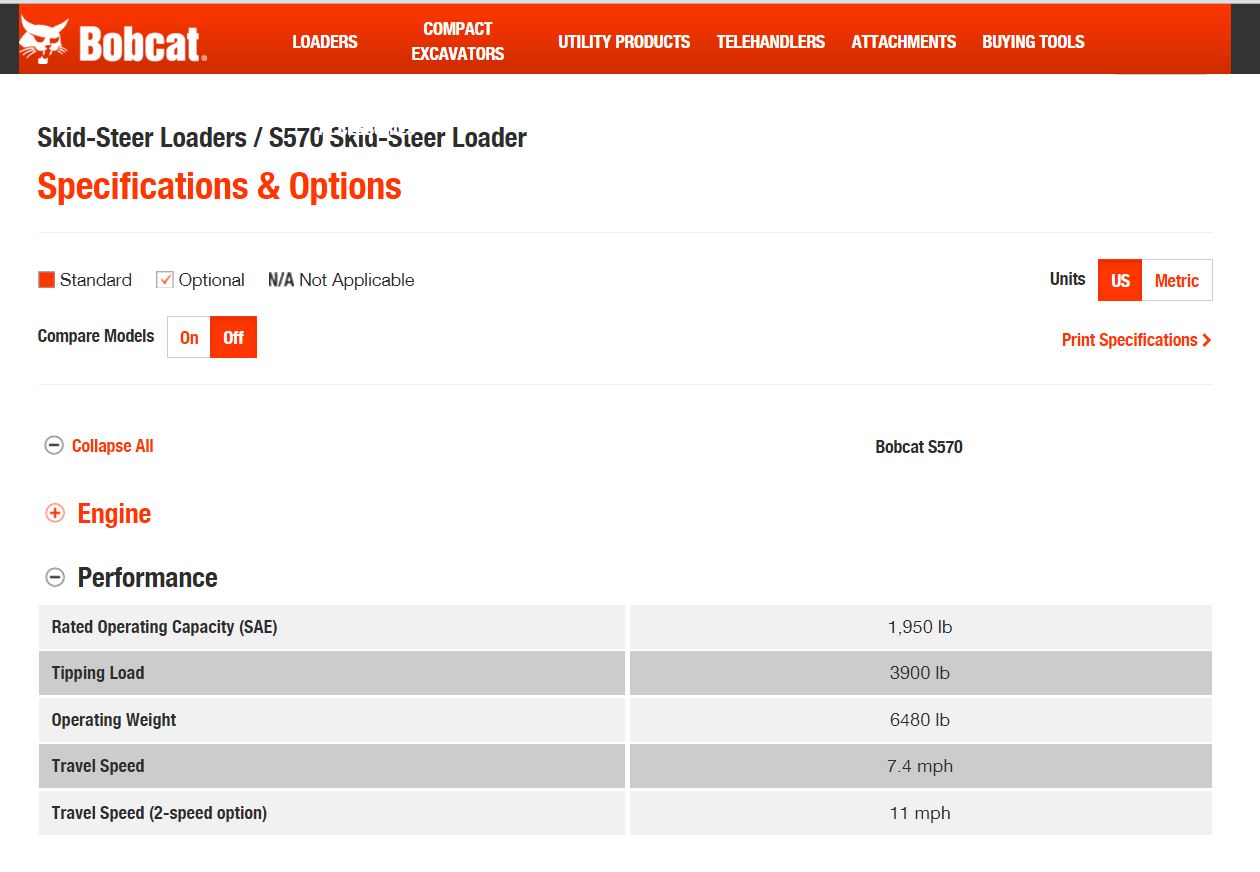Click Travel Speed (2-speed option) label
Image resolution: width=1260 pixels, height=872 pixels.
(x=159, y=813)
